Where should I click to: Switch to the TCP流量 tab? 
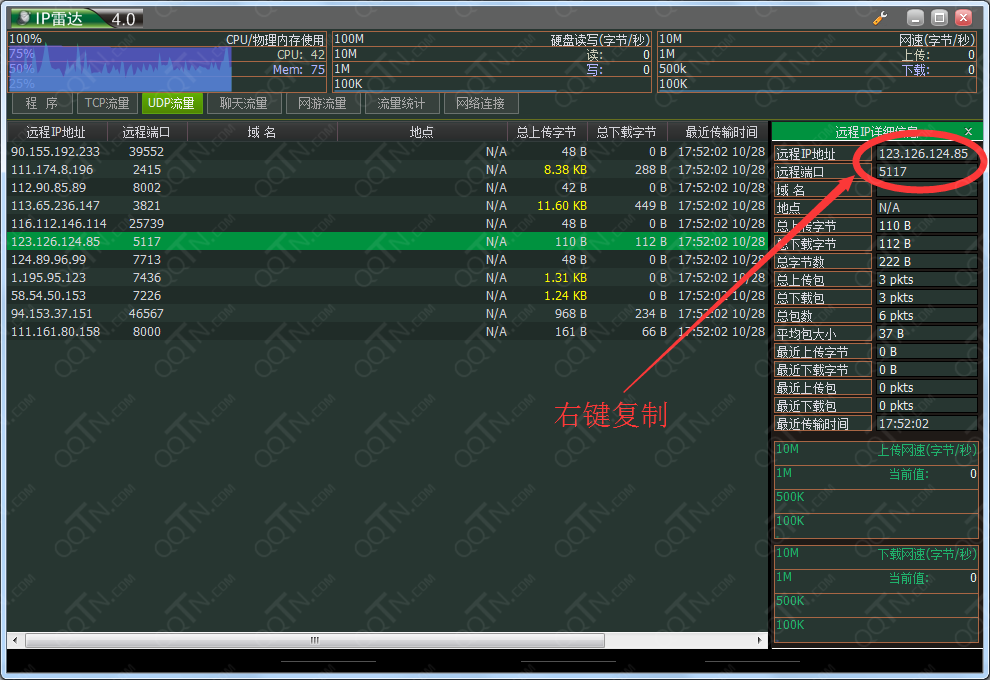(x=107, y=103)
